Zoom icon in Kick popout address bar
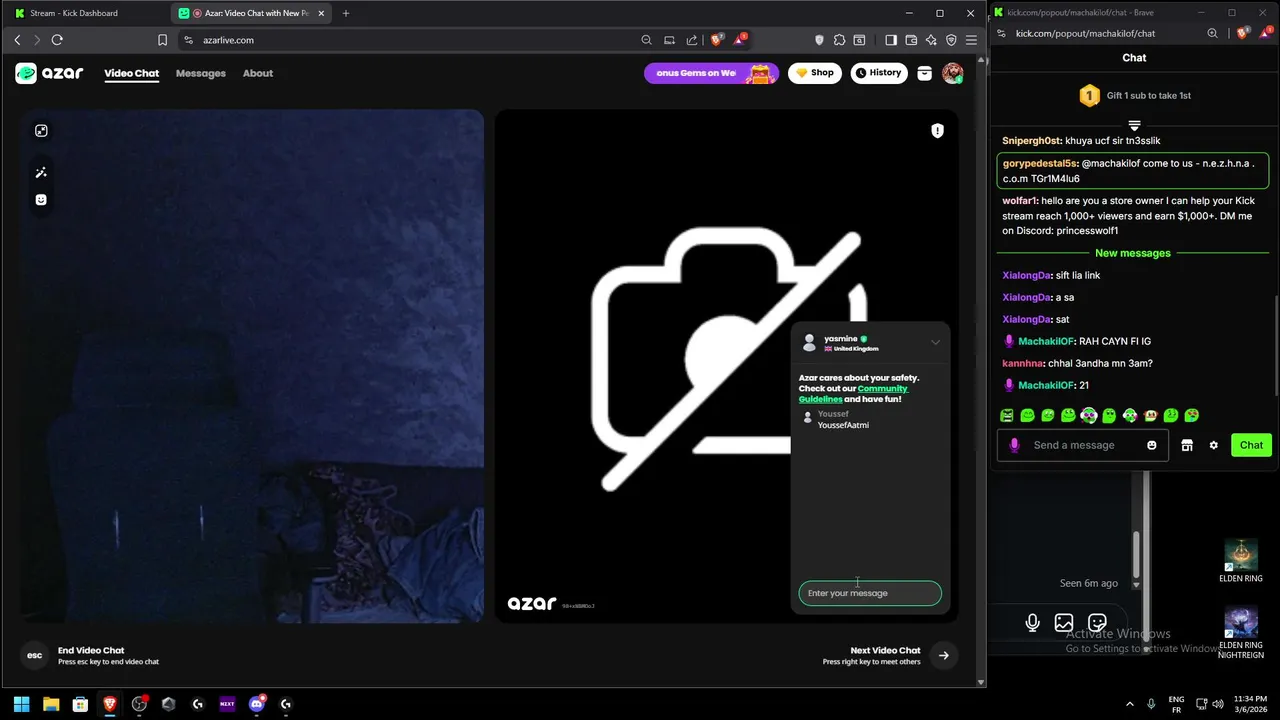The image size is (1280, 720). 1212,33
